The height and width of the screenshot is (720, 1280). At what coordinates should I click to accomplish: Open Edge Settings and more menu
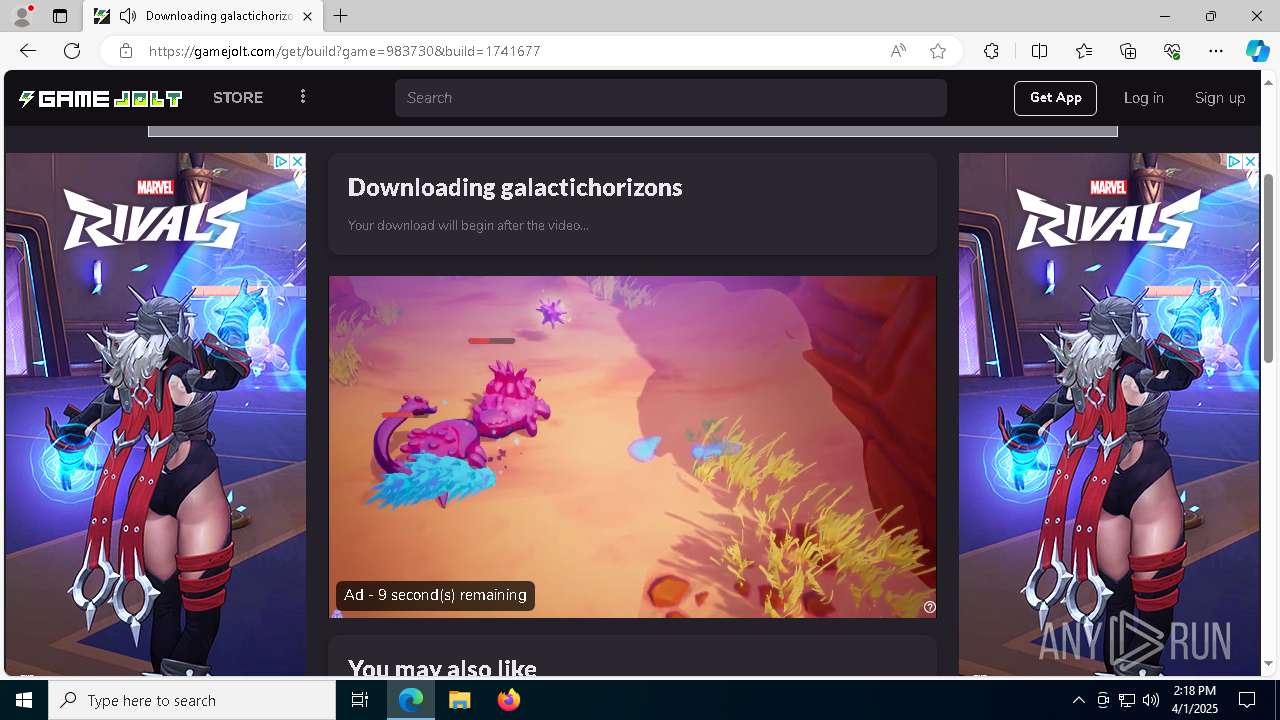(x=1216, y=51)
